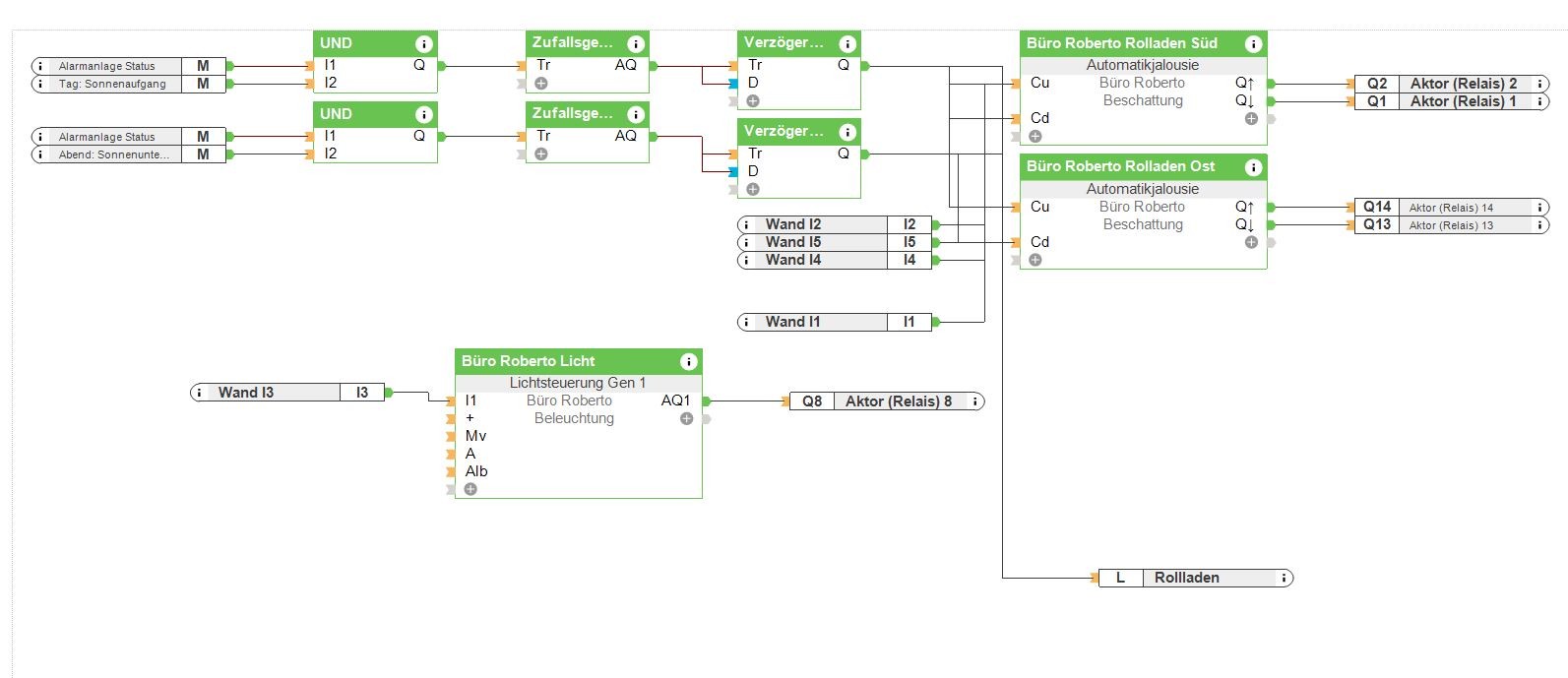Add input with plus below Alb in Licht block

[x=470, y=489]
